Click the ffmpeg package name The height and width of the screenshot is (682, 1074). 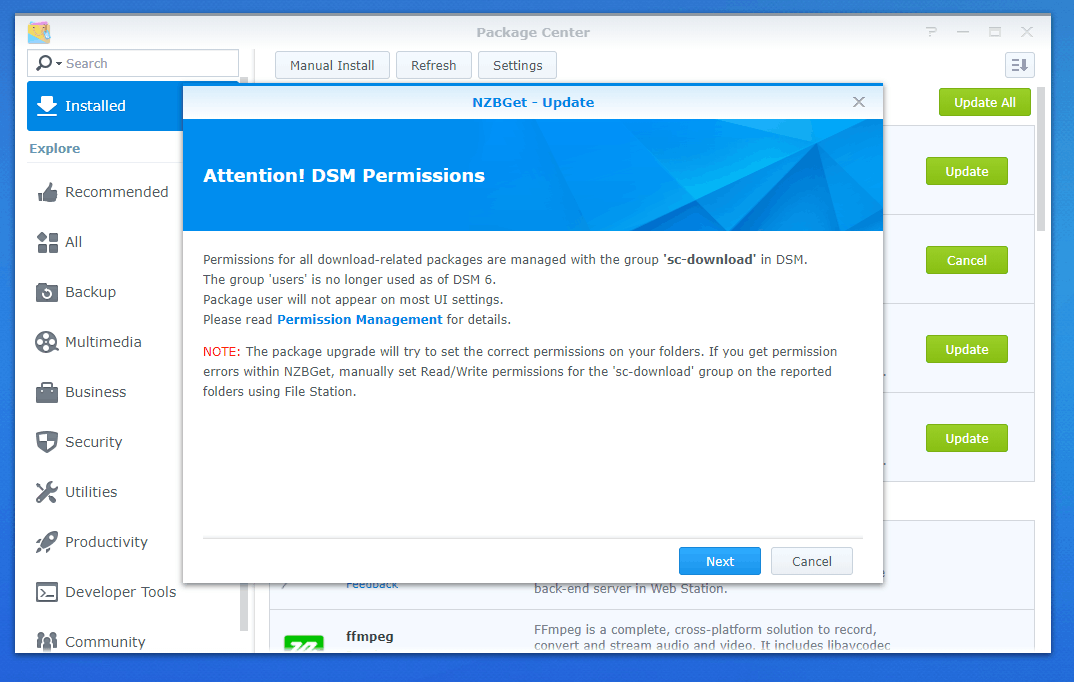(369, 636)
